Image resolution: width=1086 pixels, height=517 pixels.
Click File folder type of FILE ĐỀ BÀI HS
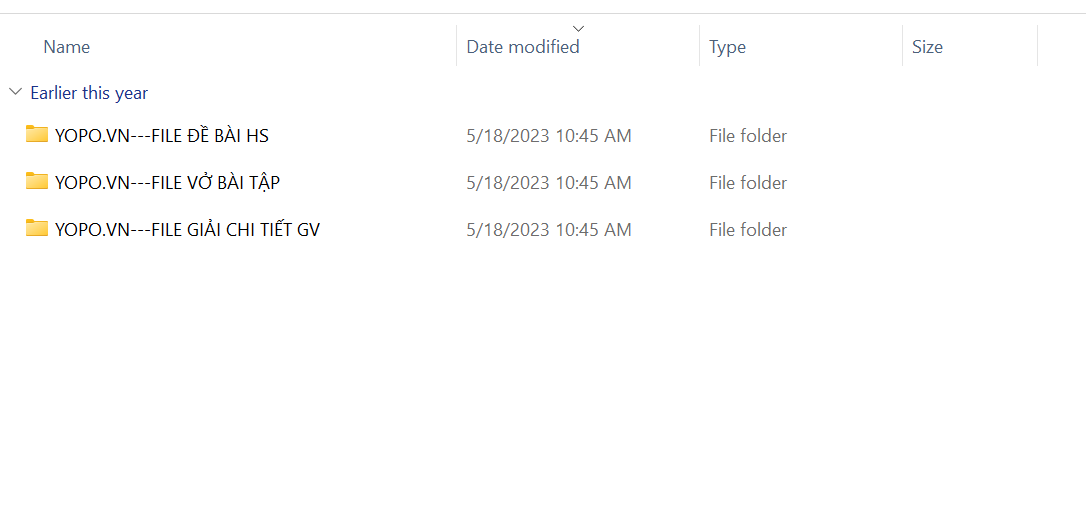point(748,136)
